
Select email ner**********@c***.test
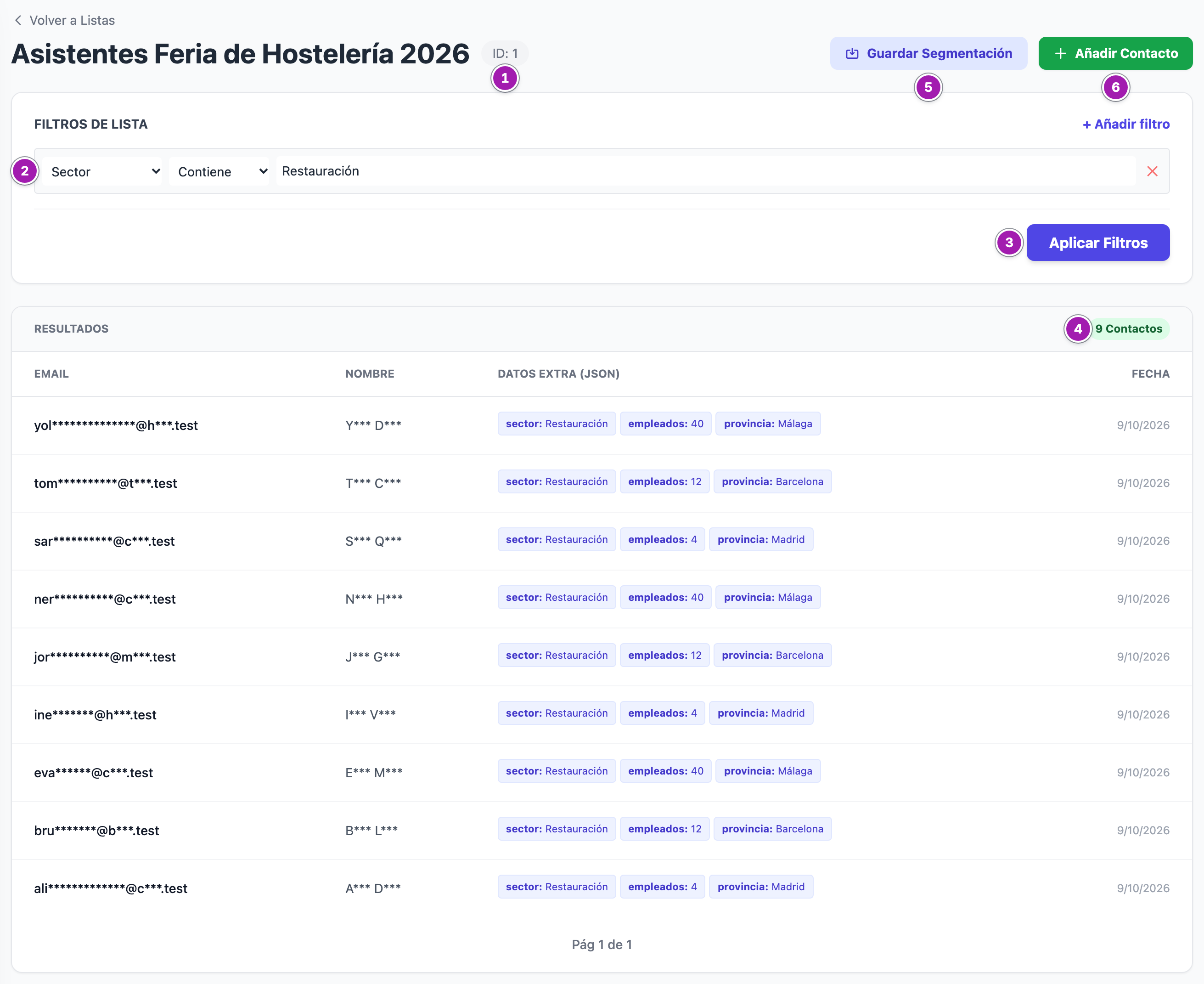pos(105,599)
